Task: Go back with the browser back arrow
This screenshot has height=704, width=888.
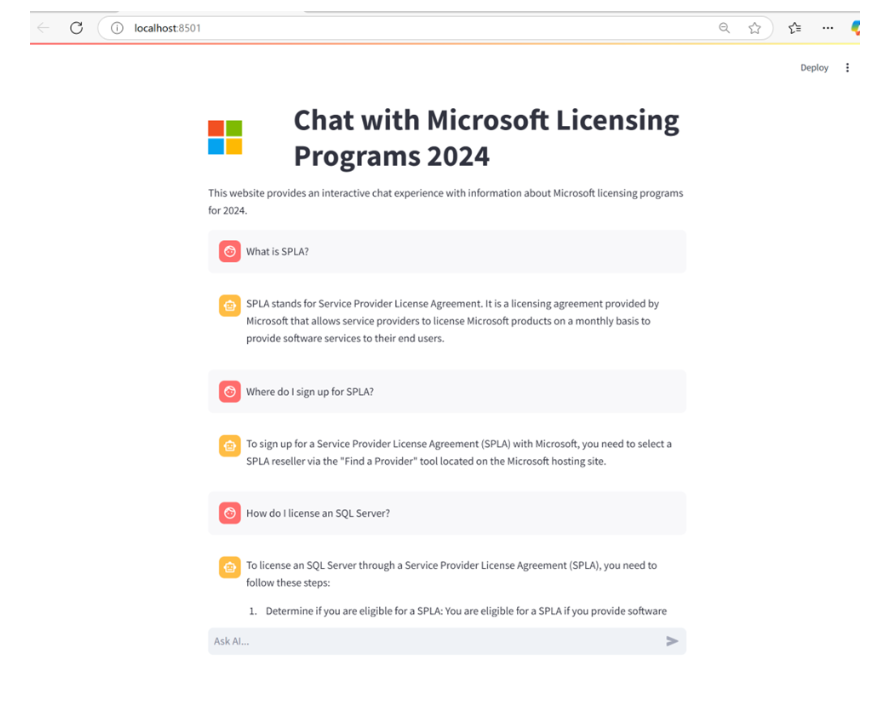Action: (x=44, y=28)
